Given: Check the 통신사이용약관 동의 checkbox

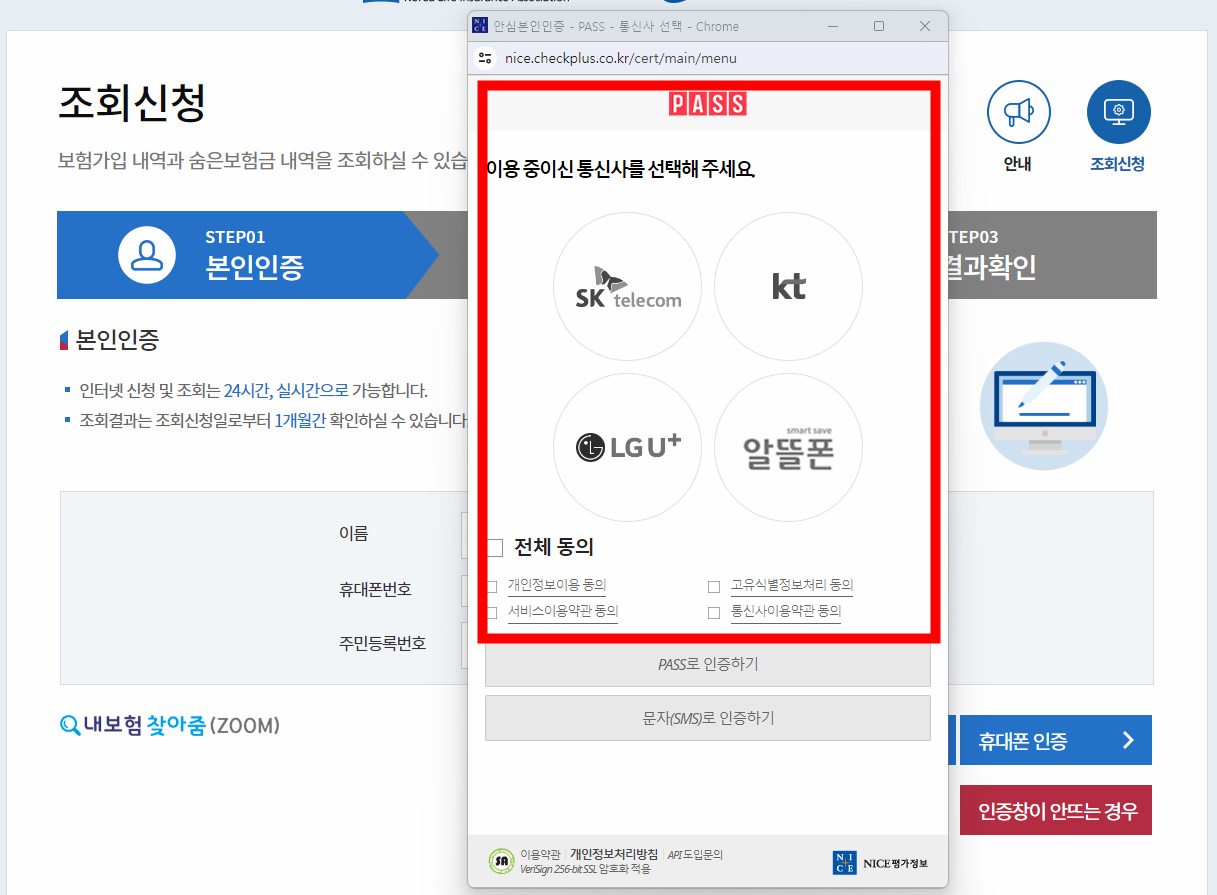Looking at the screenshot, I should (x=714, y=612).
